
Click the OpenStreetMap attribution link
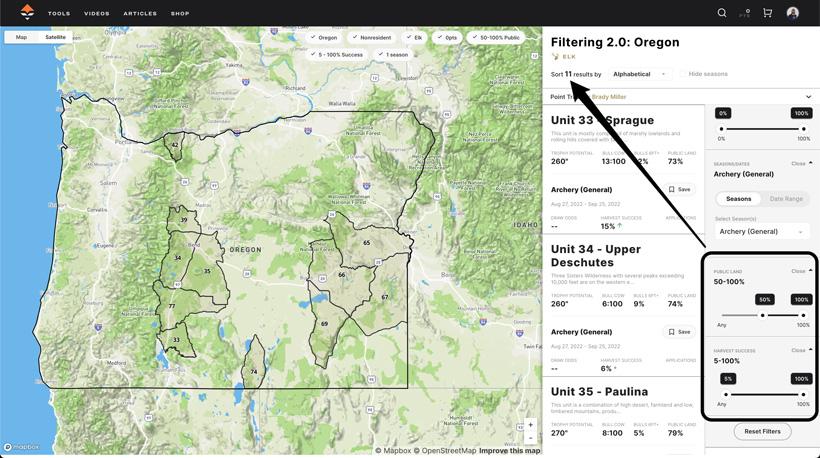tap(445, 451)
